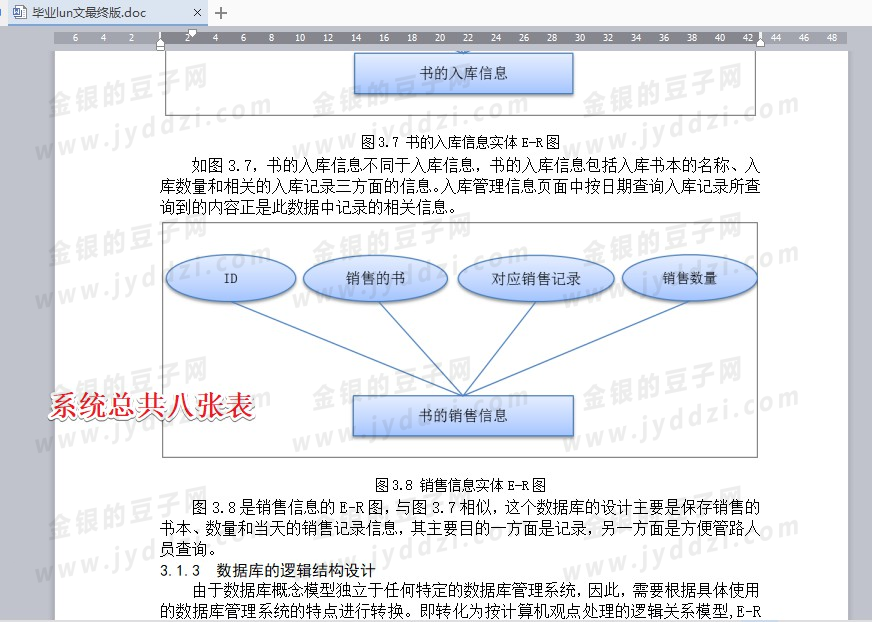Click the heading 3.1.3 数据库的逻辑结构设计
This screenshot has width=872, height=622.
pos(267,570)
